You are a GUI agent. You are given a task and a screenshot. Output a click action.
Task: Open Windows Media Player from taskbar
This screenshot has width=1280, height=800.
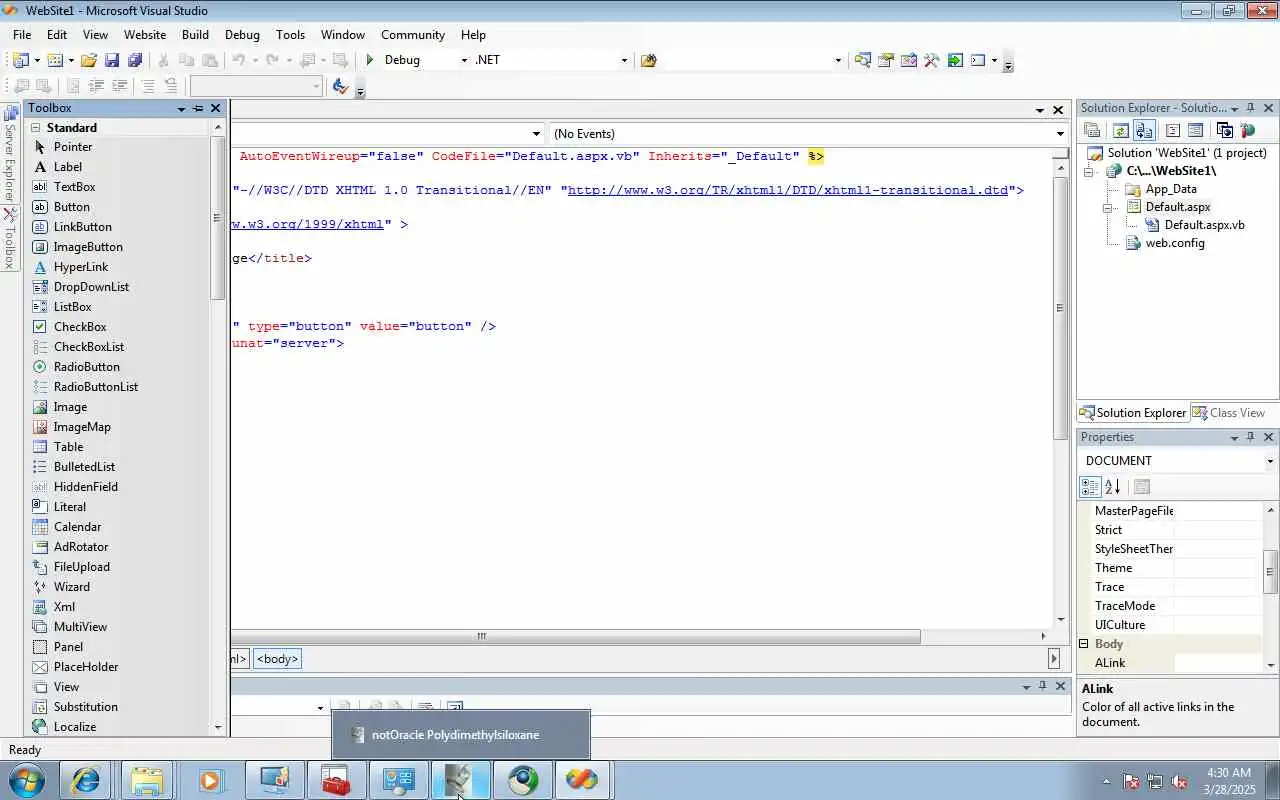pos(211,780)
